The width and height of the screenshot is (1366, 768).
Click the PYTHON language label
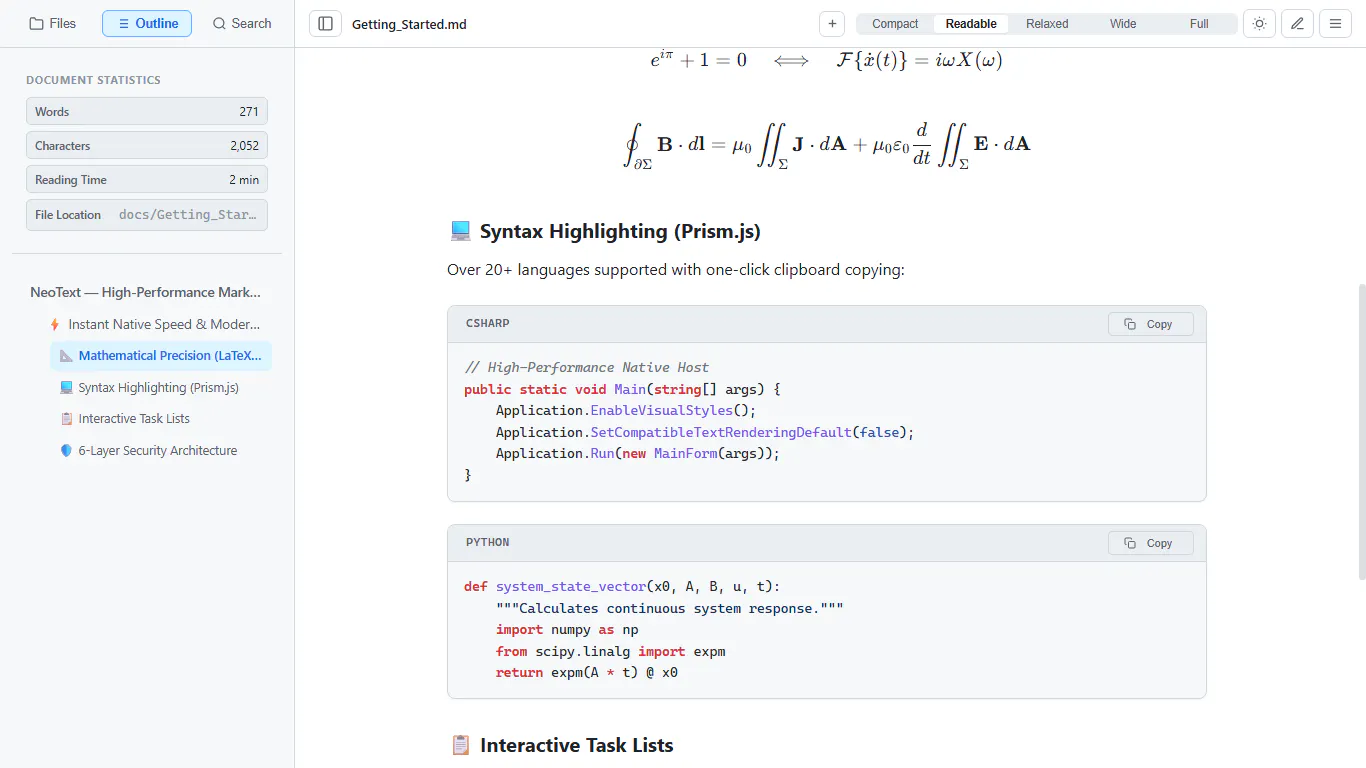488,543
